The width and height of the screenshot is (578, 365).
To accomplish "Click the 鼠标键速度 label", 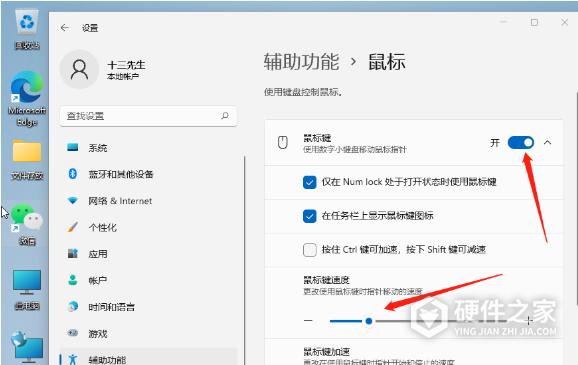I will (x=326, y=280).
